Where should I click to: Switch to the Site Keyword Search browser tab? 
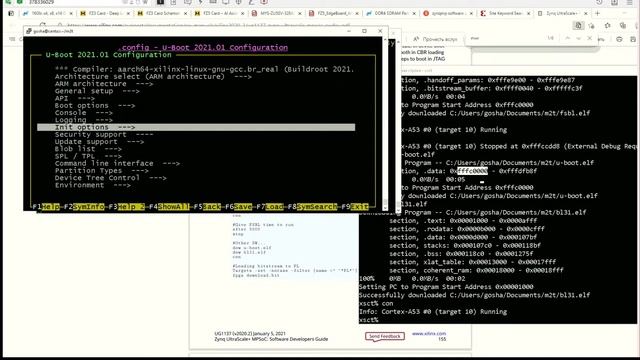point(504,13)
